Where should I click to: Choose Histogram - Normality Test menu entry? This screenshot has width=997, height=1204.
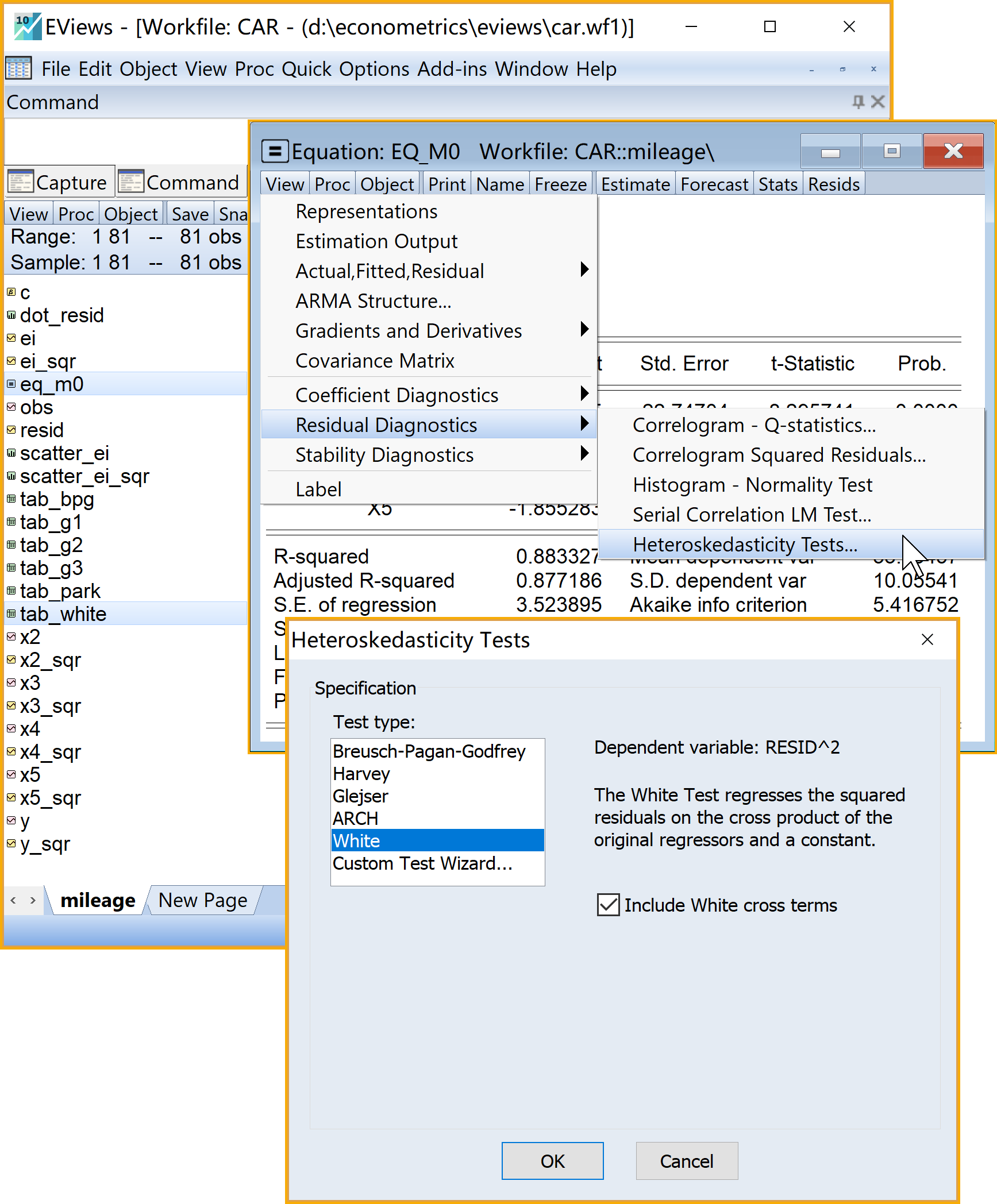point(752,485)
